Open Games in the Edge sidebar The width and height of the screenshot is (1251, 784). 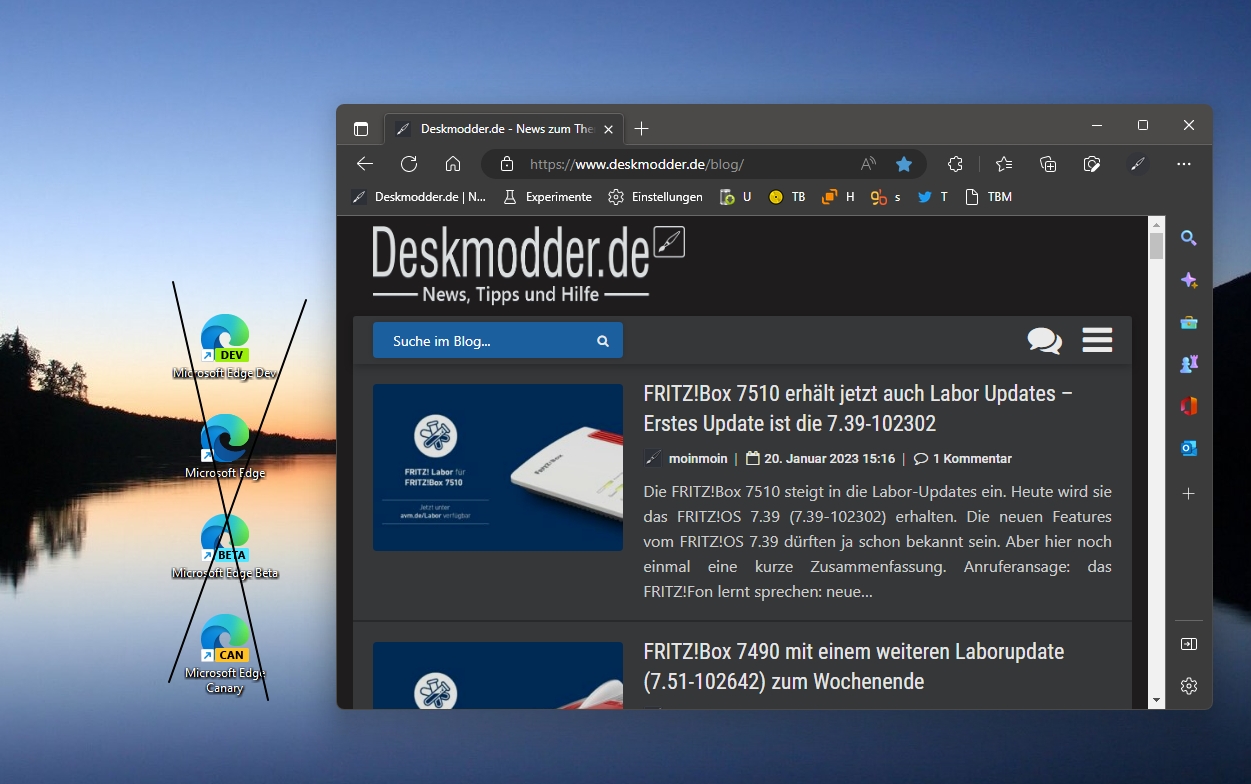pos(1189,364)
